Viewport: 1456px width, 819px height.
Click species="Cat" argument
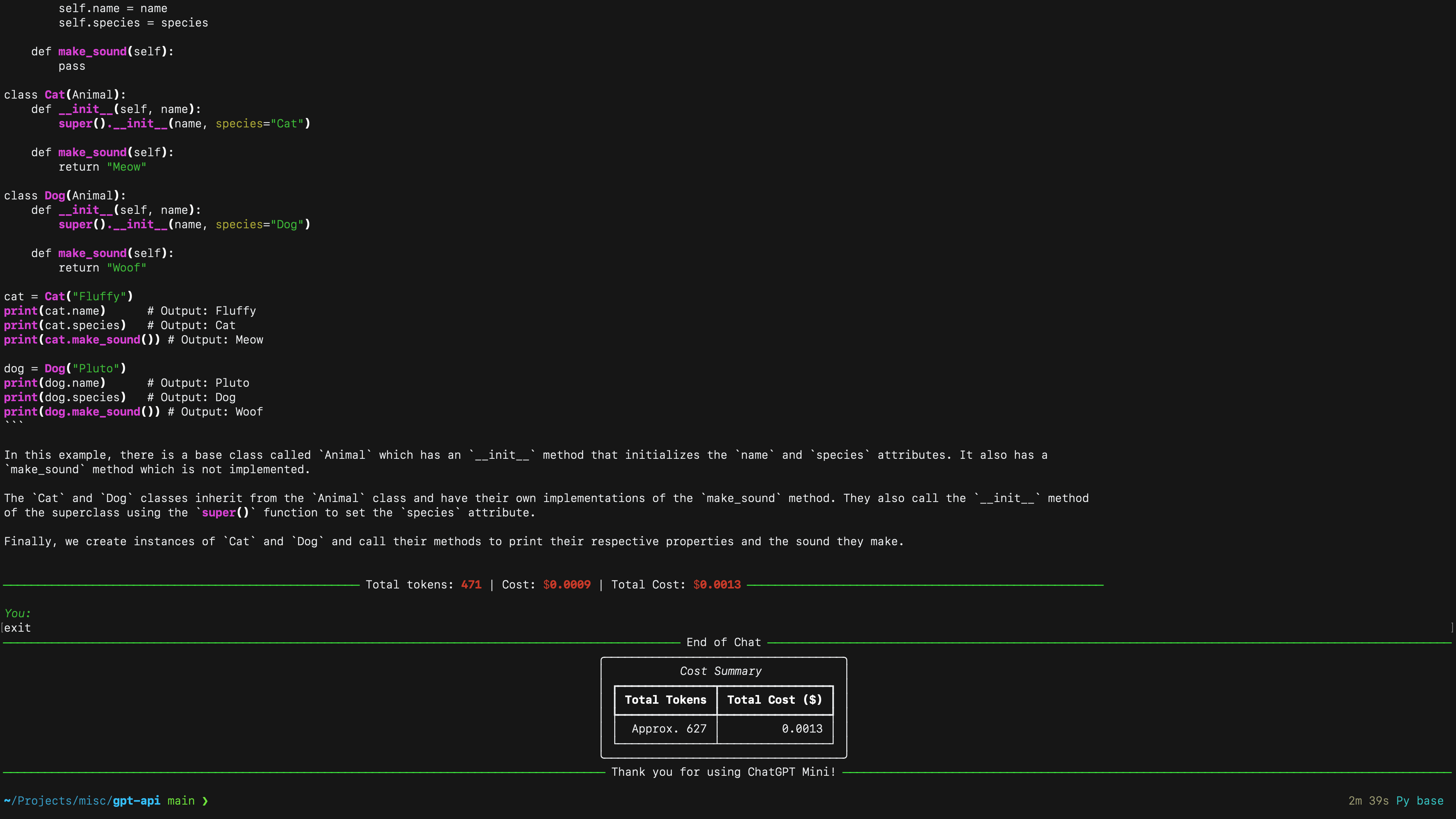pos(259,124)
